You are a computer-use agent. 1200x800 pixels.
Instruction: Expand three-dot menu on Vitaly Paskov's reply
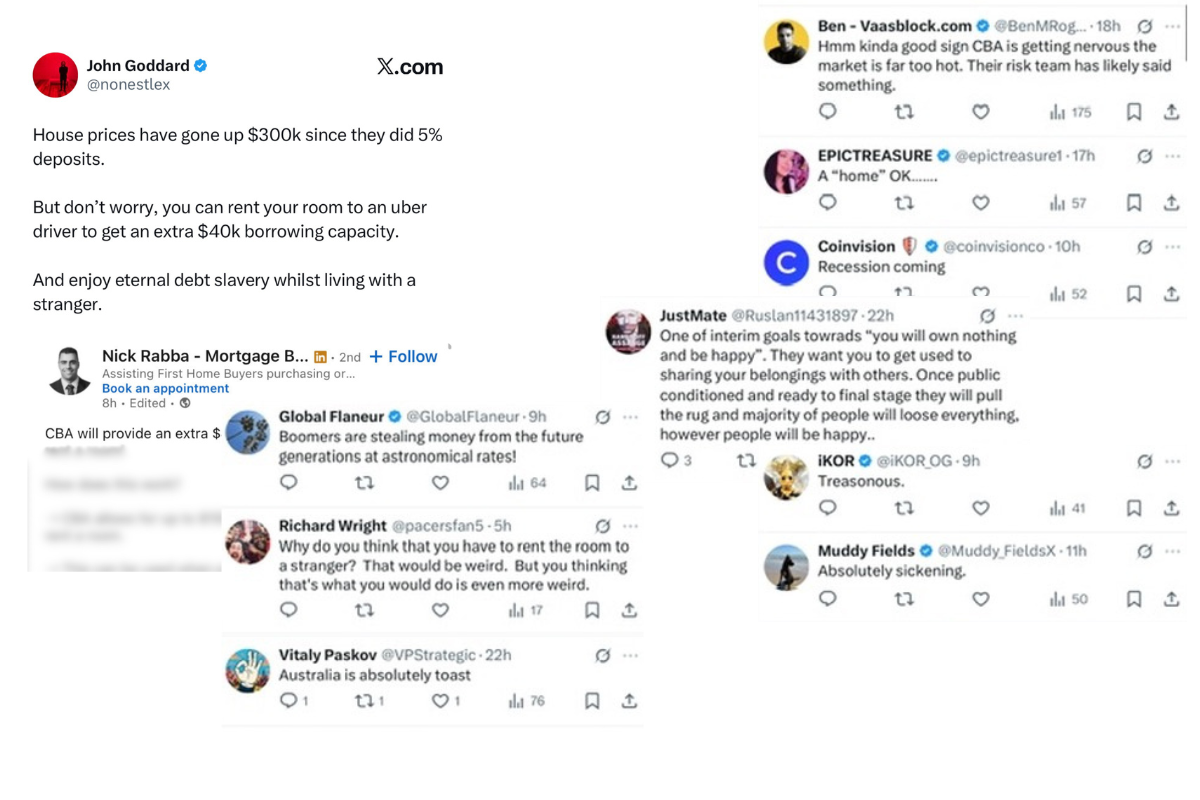(x=630, y=656)
